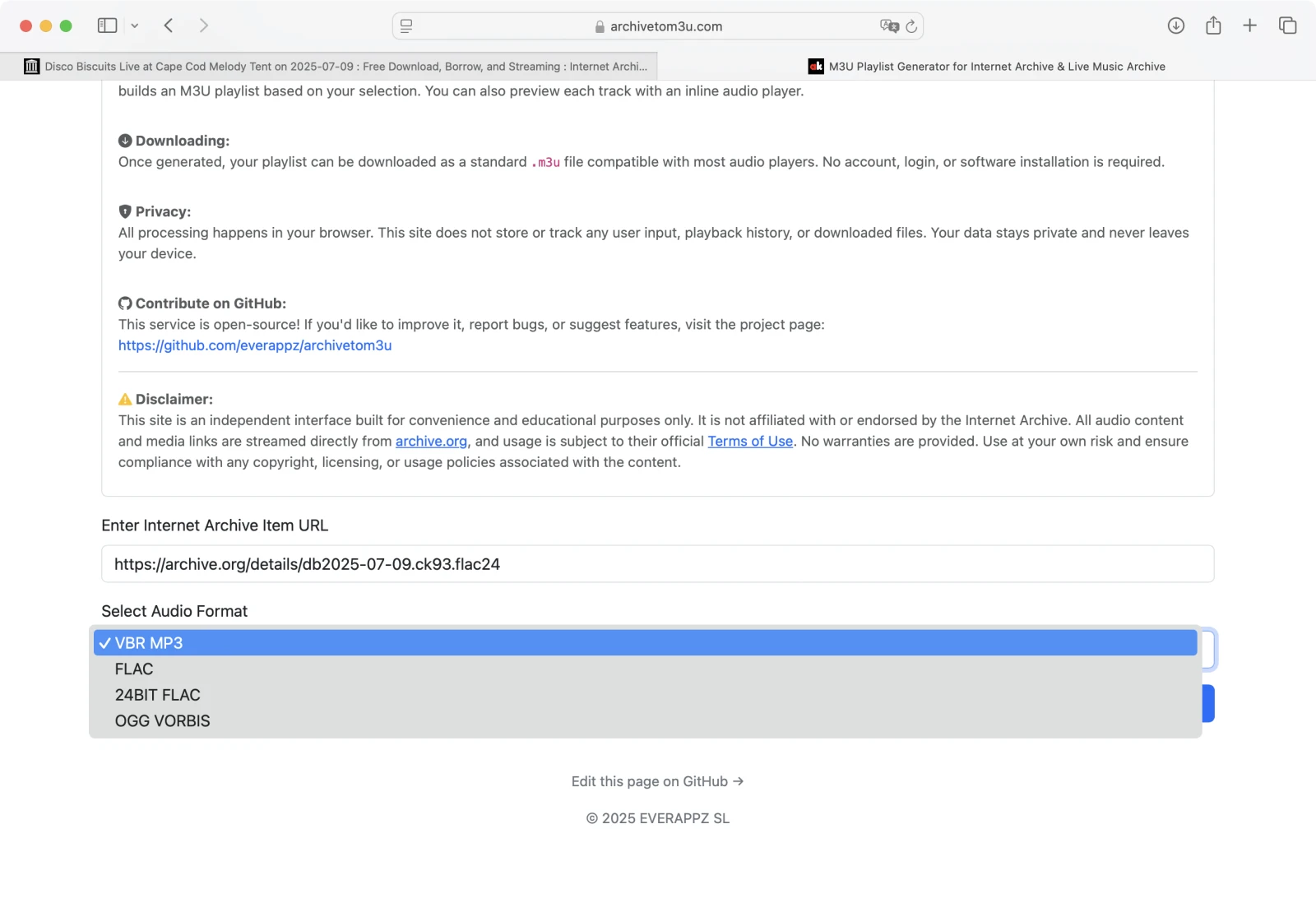Open the Terms of Use link

pos(750,442)
